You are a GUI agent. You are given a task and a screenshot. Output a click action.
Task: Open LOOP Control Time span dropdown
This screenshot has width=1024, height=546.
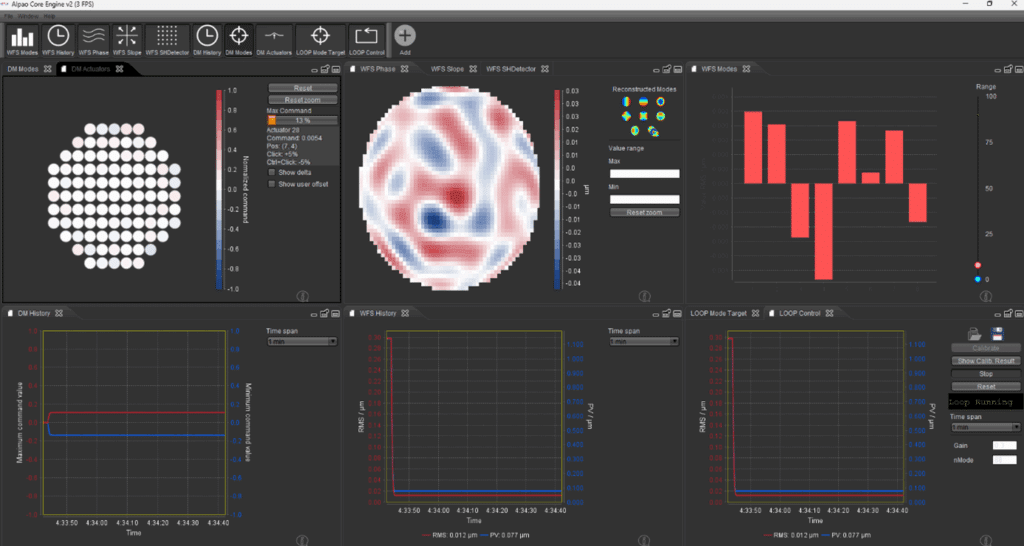pyautogui.click(x=985, y=425)
